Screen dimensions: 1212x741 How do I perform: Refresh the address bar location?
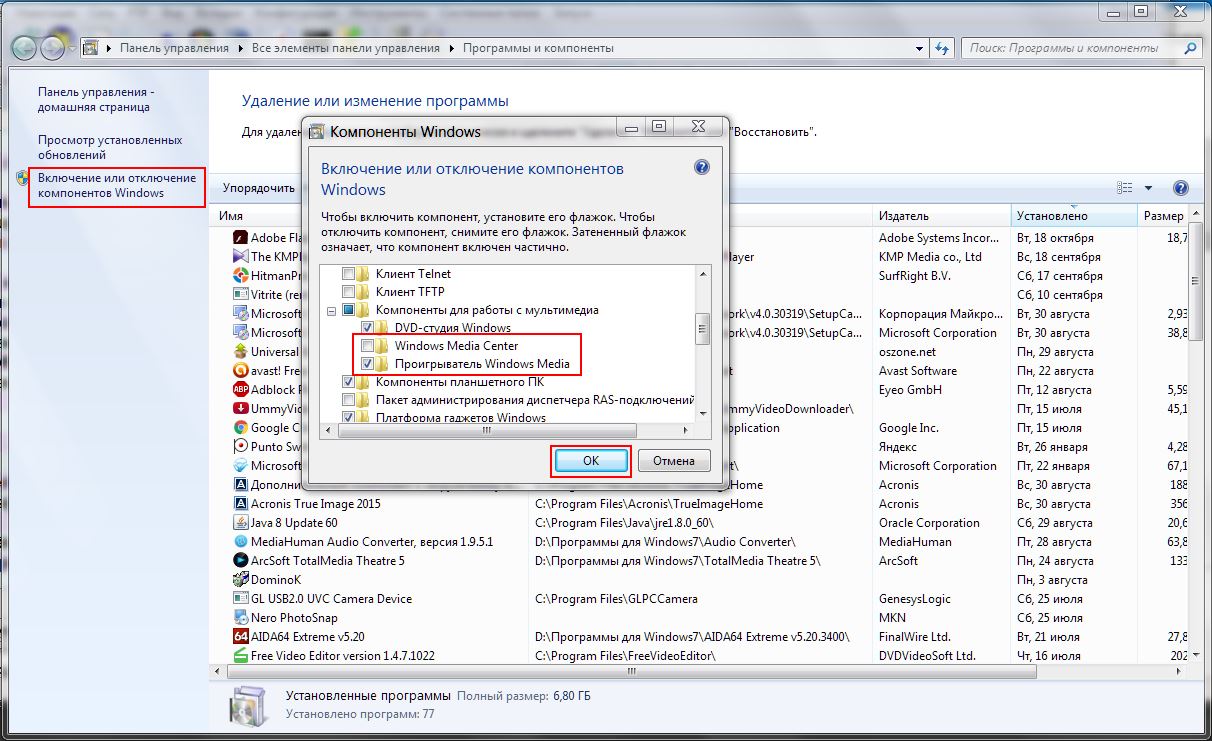coord(942,48)
